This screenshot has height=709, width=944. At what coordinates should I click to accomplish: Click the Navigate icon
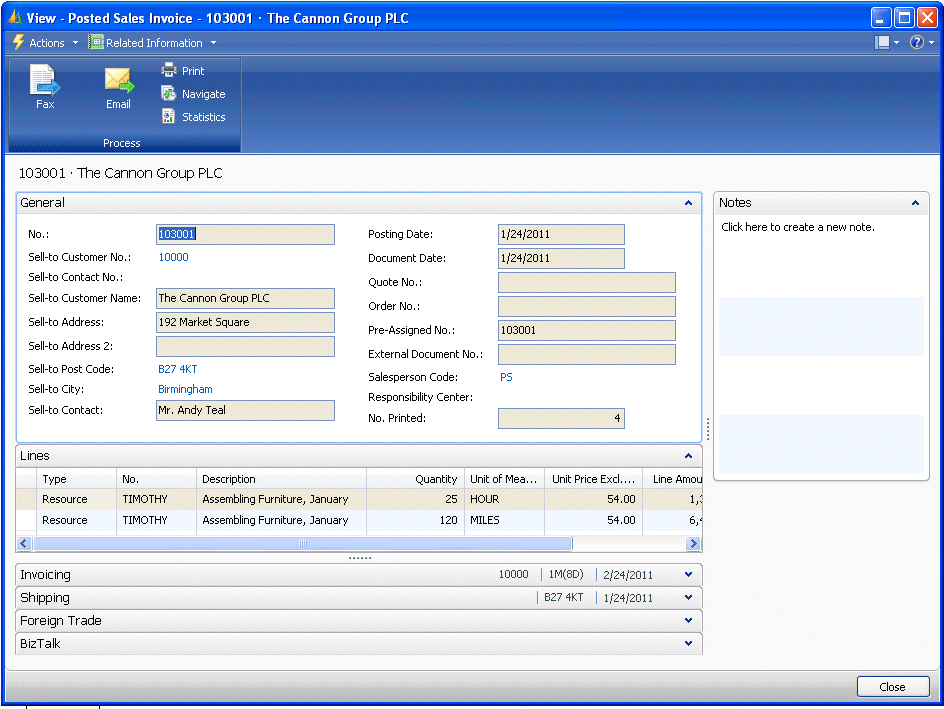click(169, 93)
